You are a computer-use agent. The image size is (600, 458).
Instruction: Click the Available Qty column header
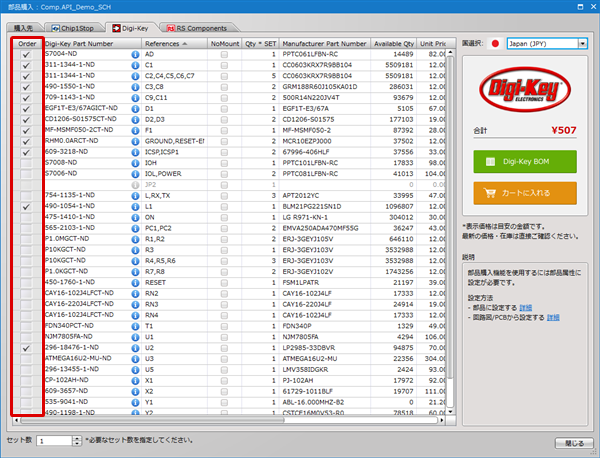pyautogui.click(x=394, y=44)
